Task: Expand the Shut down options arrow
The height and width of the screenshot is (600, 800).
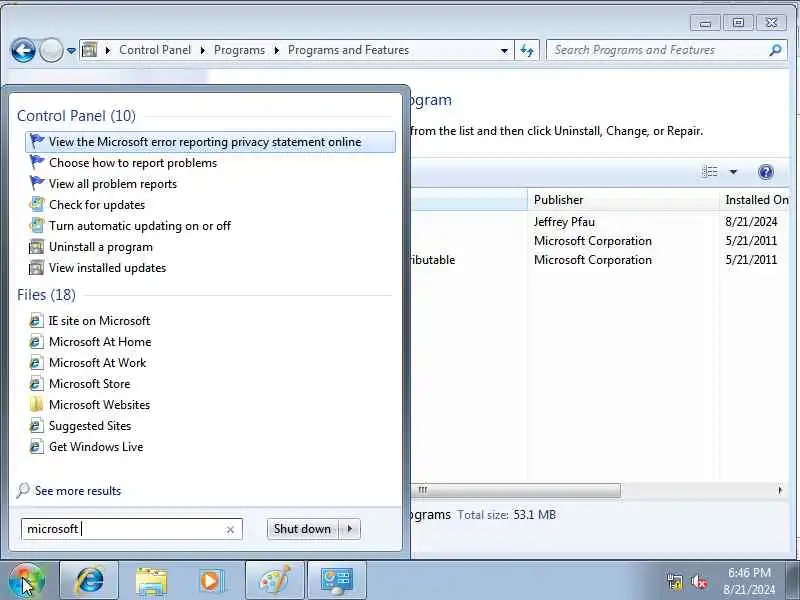Action: [350, 529]
